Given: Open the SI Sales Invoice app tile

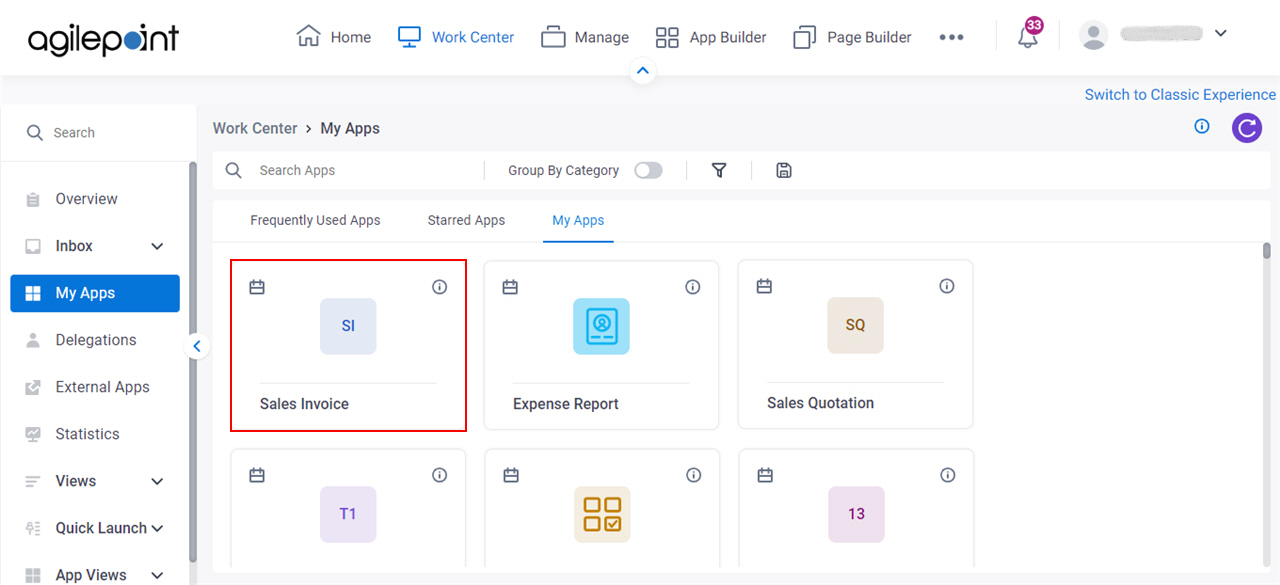Looking at the screenshot, I should (348, 326).
